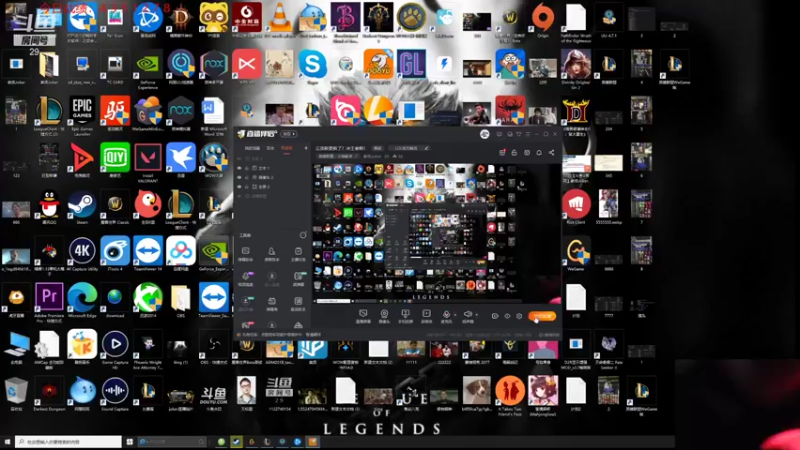The image size is (800, 450).
Task: Expand the microphone dropdown arrow
Action: (455, 315)
